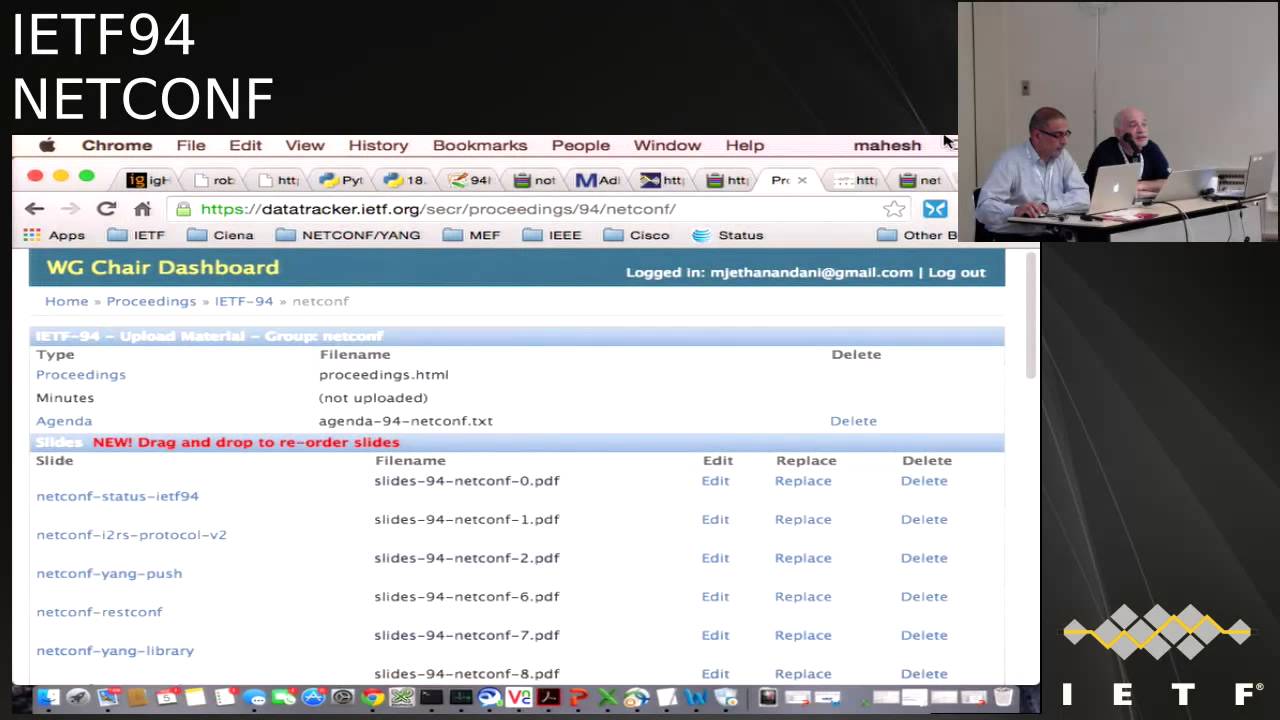This screenshot has height=720, width=1280.
Task: Click the page's vertical scrollbar thumb
Action: 1033,318
